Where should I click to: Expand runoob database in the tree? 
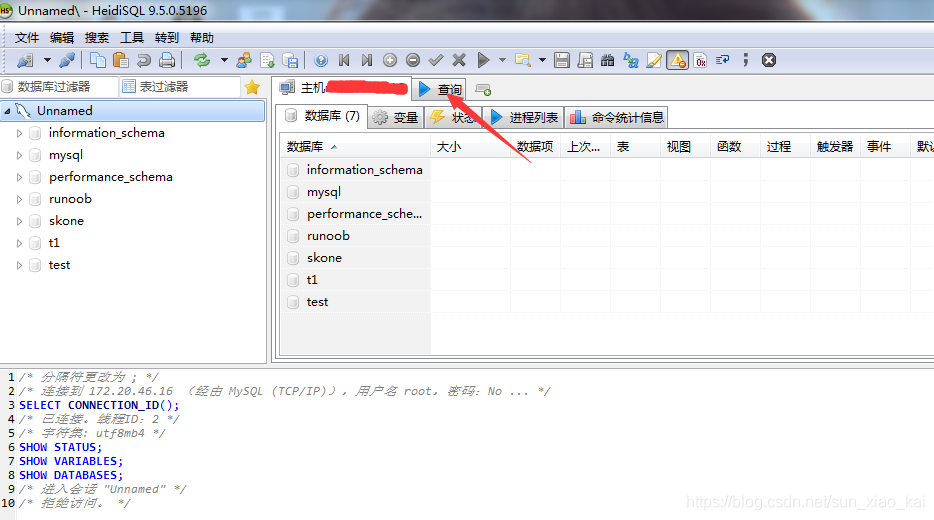tap(19, 200)
